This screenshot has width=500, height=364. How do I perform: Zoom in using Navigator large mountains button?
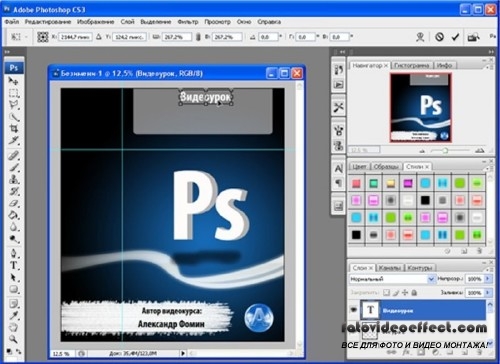pos(480,151)
